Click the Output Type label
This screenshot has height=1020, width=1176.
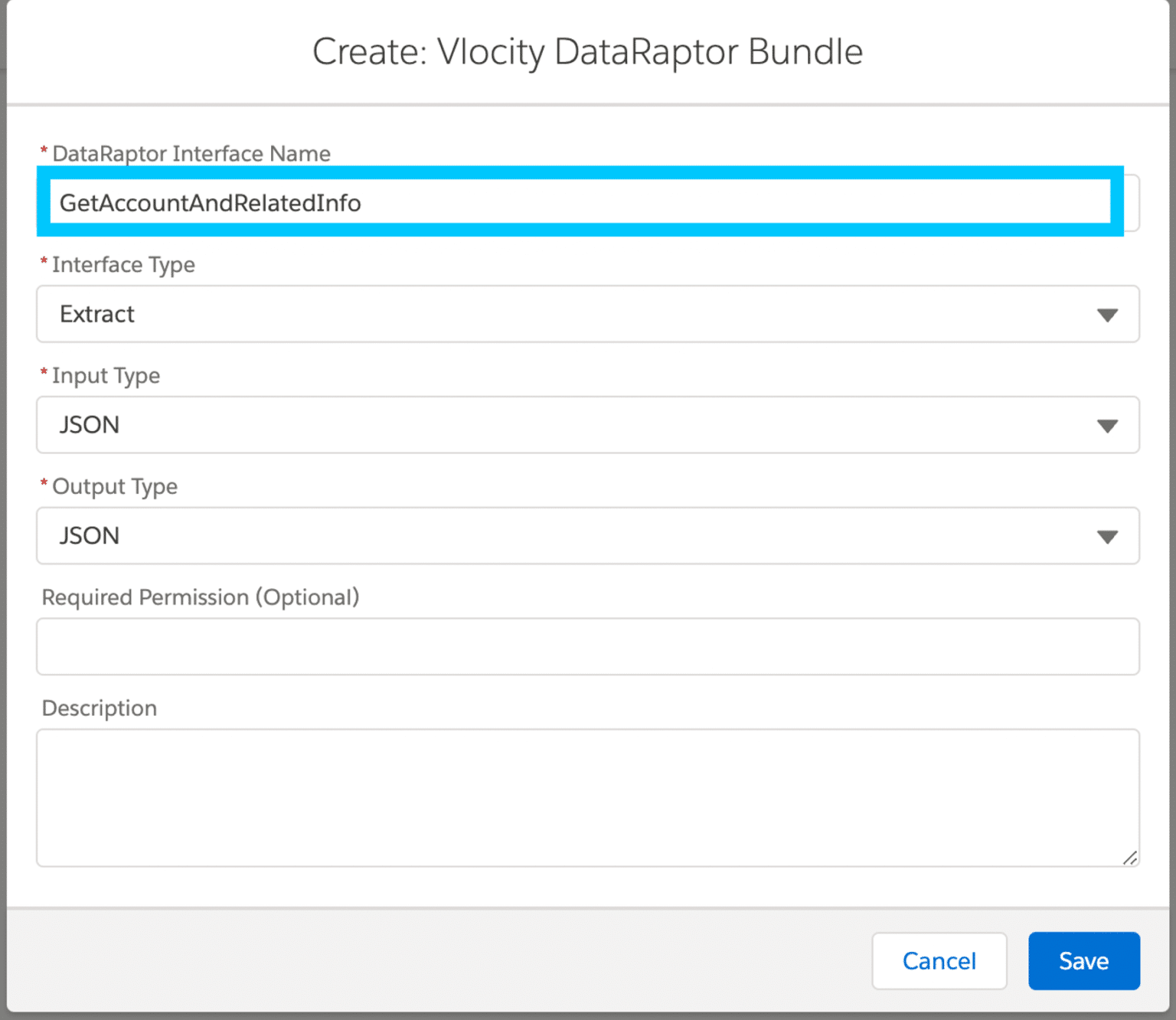click(115, 486)
